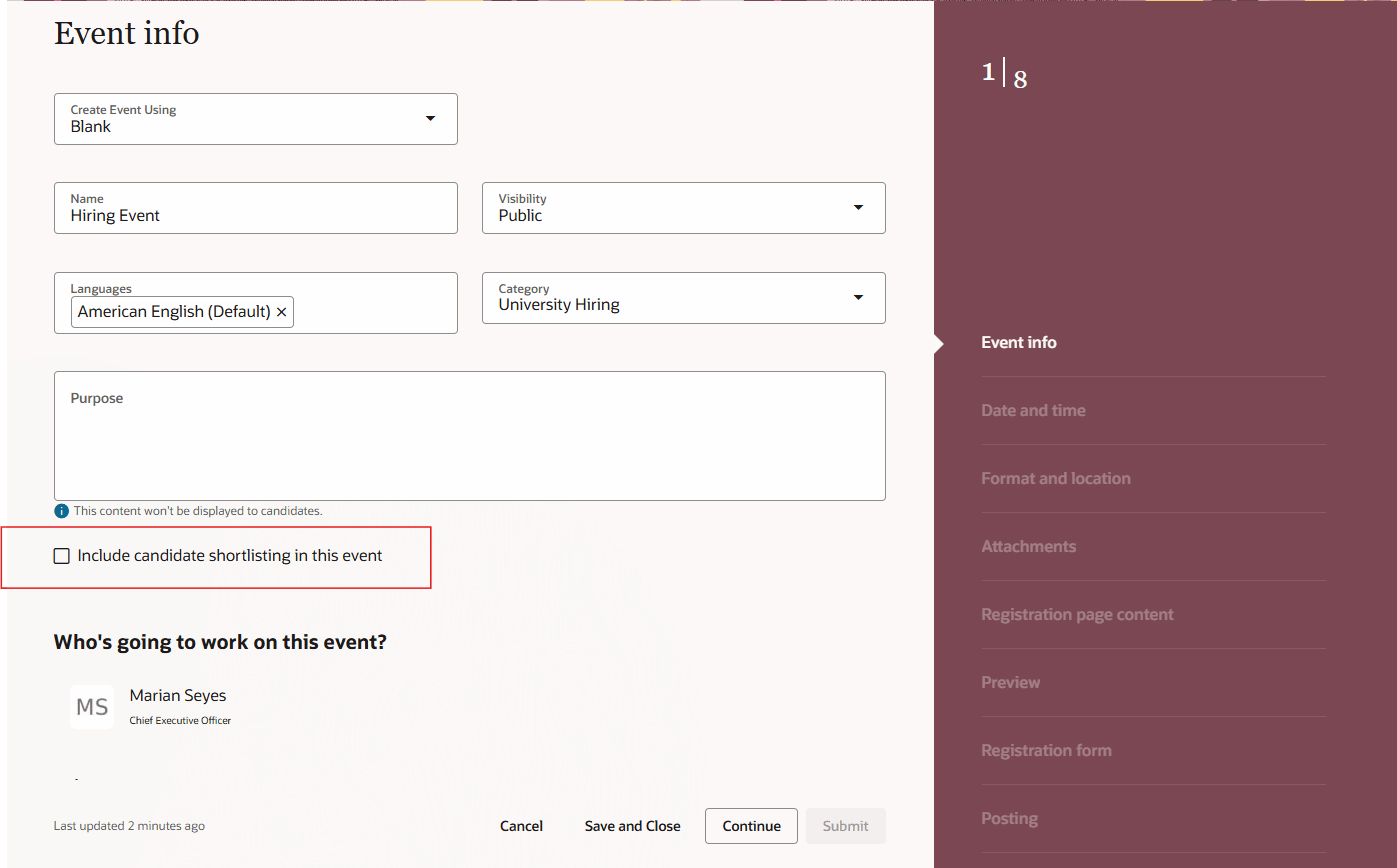Go to the Registration form step

1046,750
